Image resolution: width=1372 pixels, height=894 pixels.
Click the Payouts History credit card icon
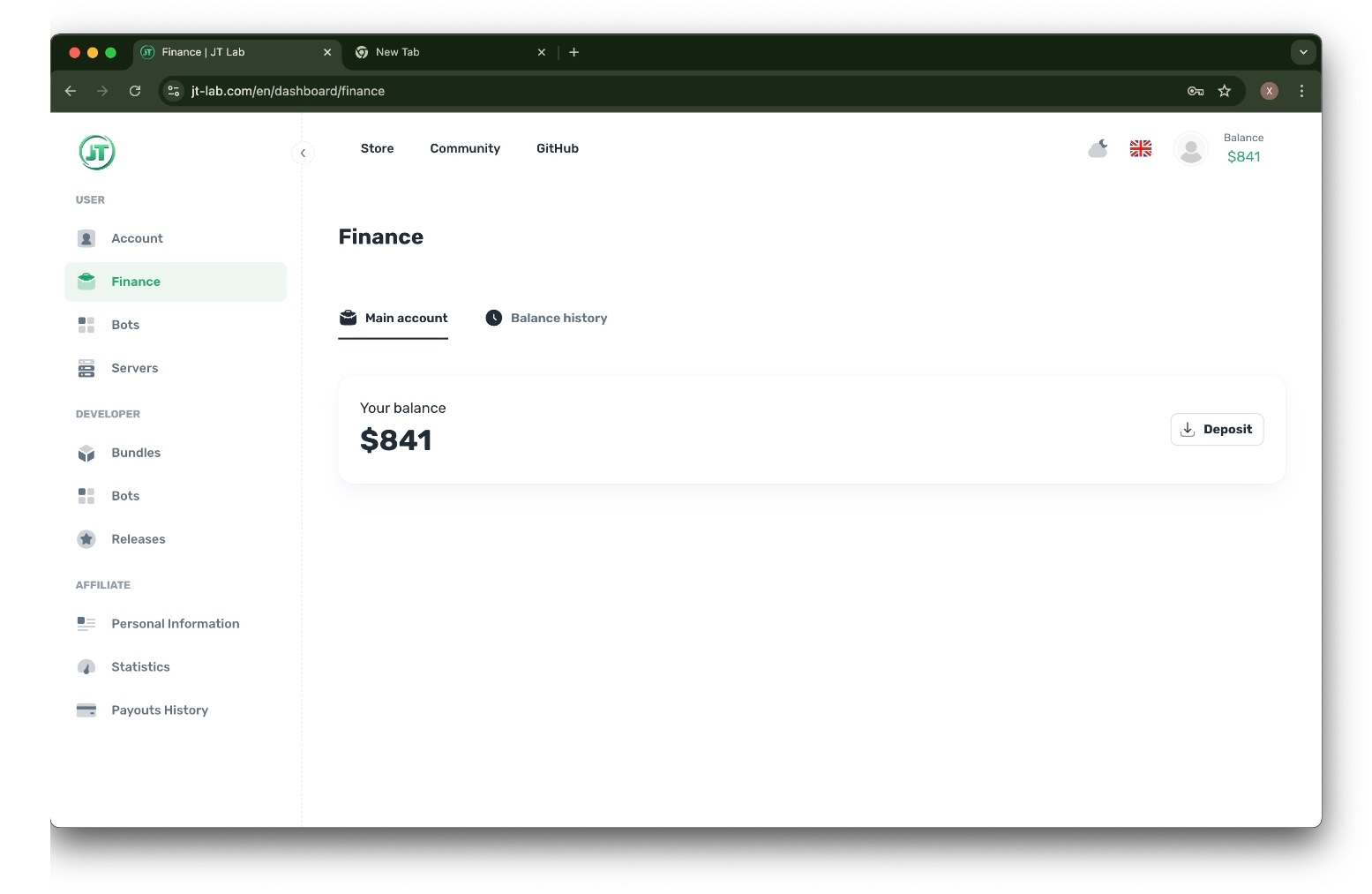(x=86, y=710)
